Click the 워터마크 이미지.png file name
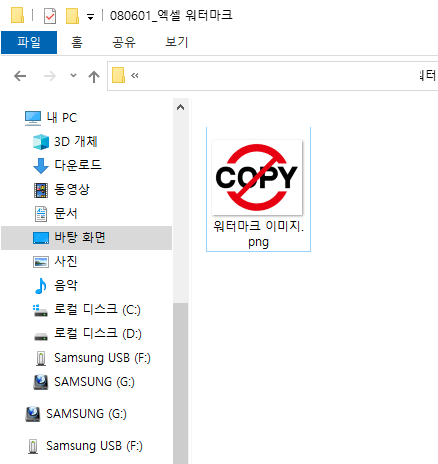The width and height of the screenshot is (438, 464). [x=258, y=234]
